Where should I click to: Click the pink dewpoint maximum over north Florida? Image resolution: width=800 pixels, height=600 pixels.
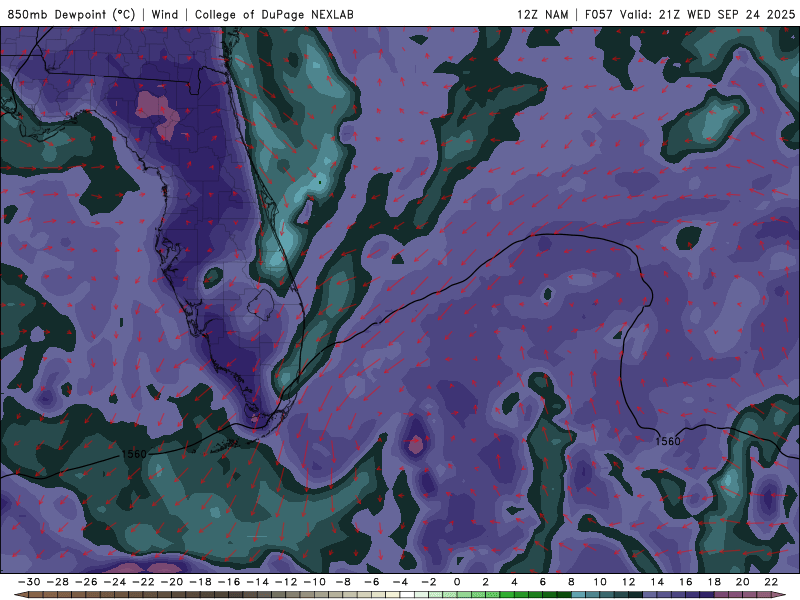pyautogui.click(x=158, y=115)
